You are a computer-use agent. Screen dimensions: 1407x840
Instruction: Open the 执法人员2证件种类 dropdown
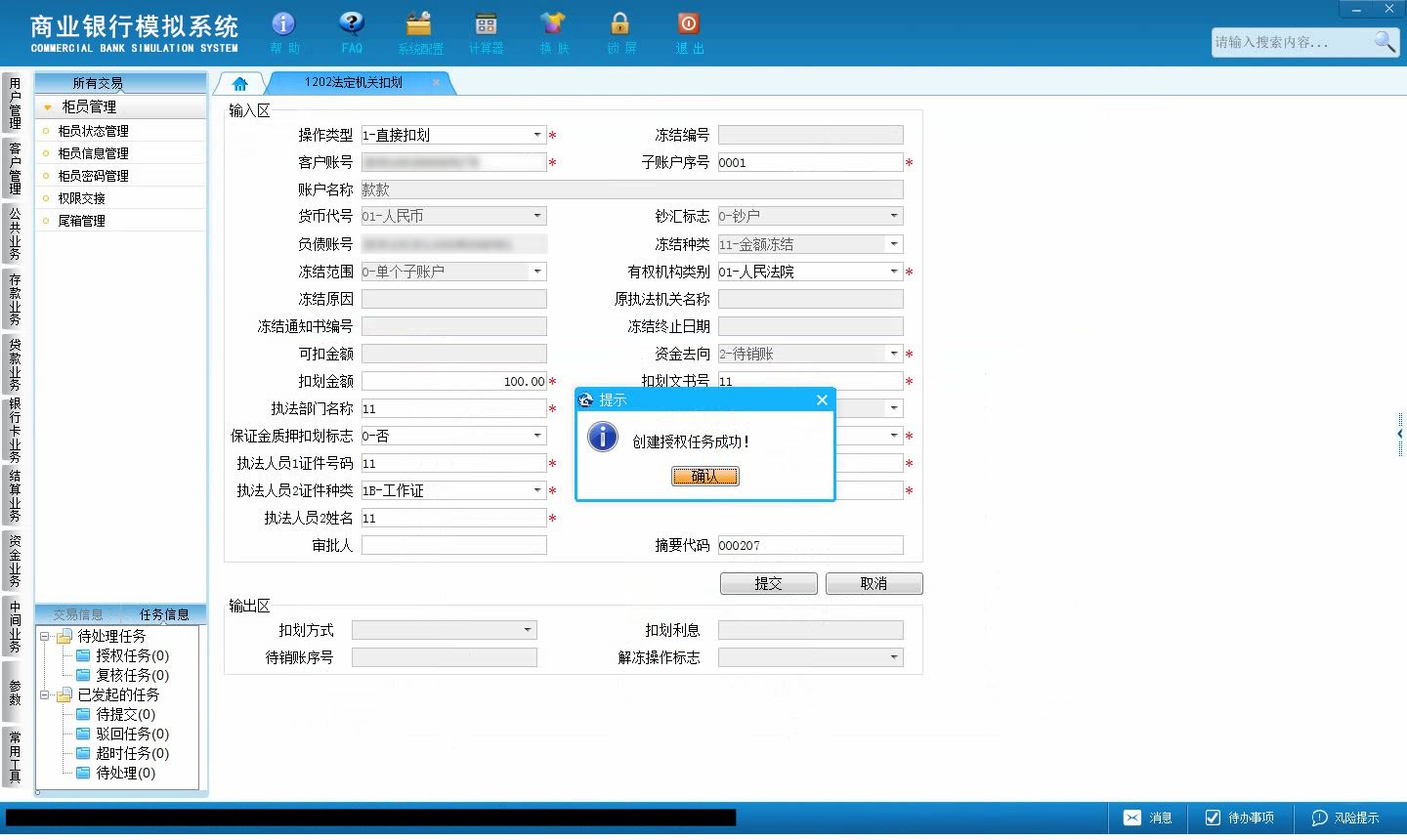(x=537, y=490)
